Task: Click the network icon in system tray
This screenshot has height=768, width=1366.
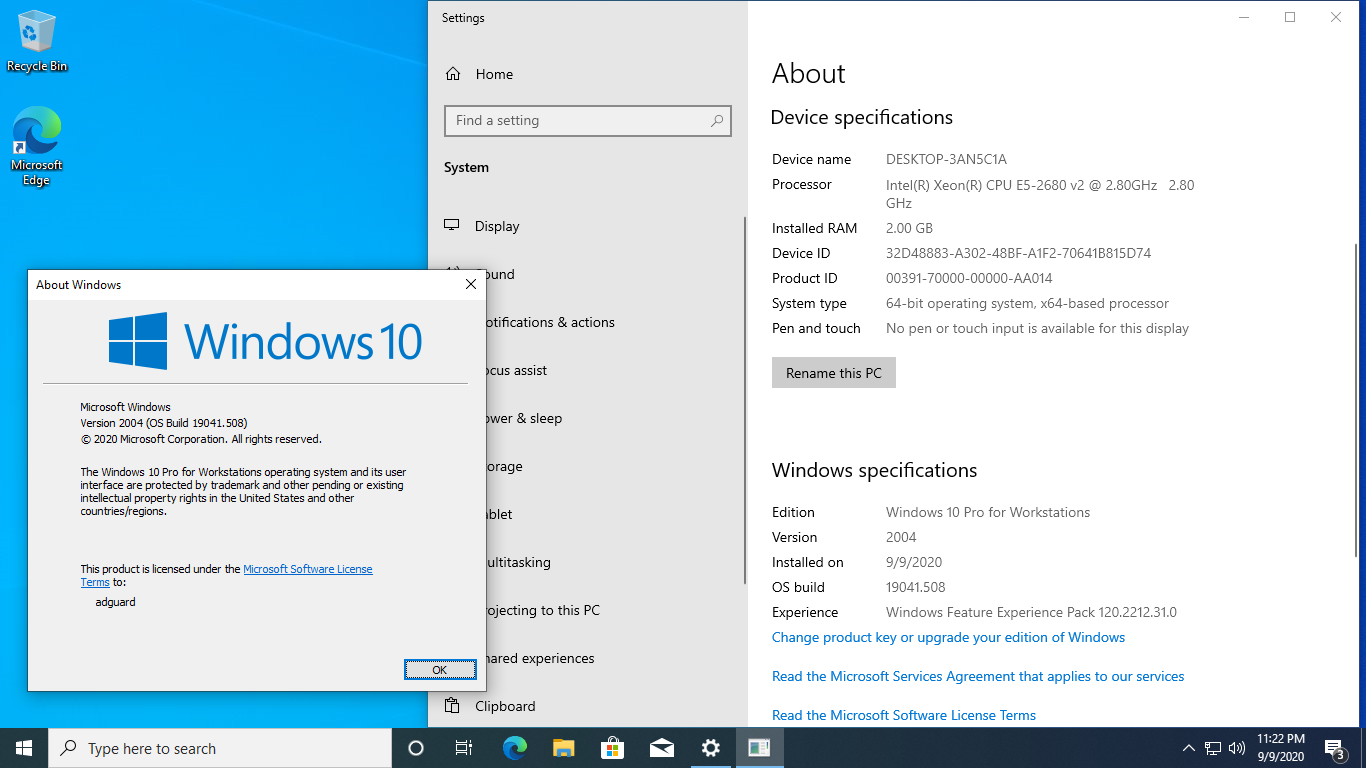Action: coord(1213,748)
